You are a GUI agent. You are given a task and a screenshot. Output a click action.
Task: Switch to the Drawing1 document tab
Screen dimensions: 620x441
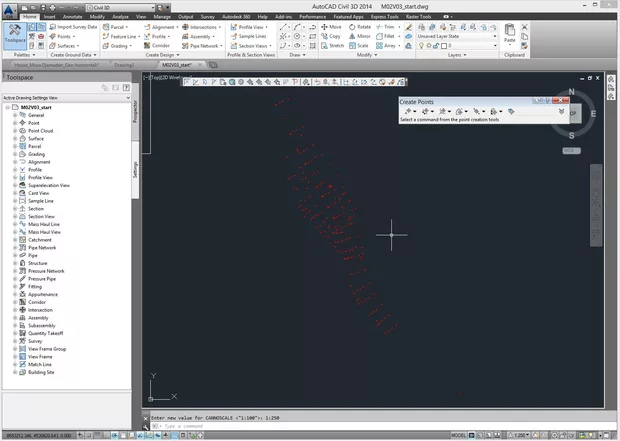[x=123, y=64]
